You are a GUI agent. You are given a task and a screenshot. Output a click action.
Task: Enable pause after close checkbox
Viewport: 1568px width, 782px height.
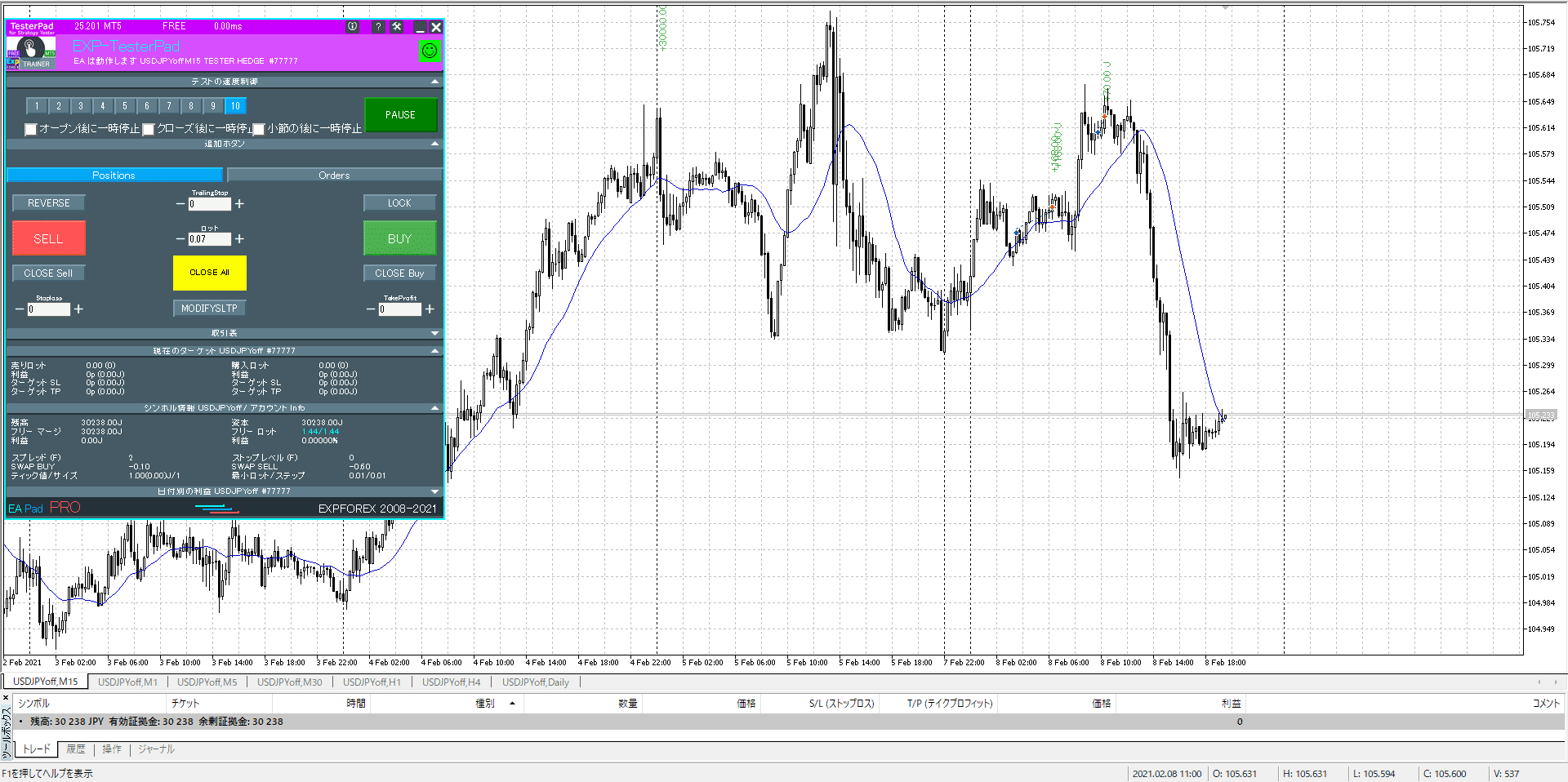(149, 129)
